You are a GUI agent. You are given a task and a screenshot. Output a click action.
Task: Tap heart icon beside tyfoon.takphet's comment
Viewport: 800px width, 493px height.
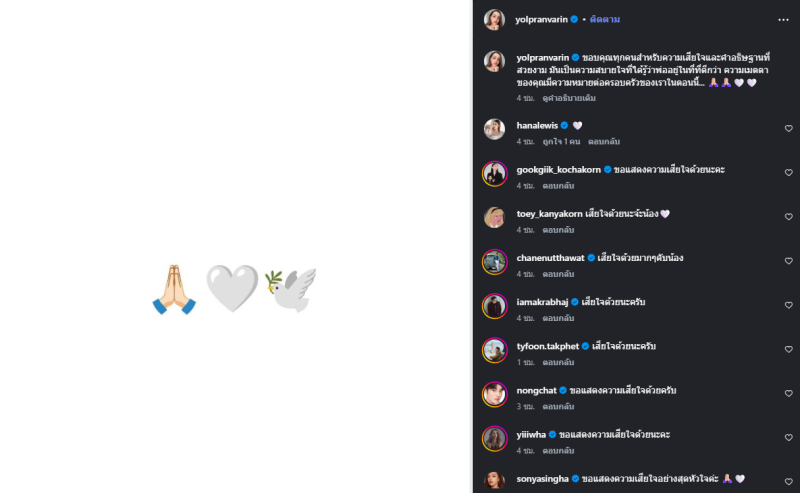(x=788, y=349)
